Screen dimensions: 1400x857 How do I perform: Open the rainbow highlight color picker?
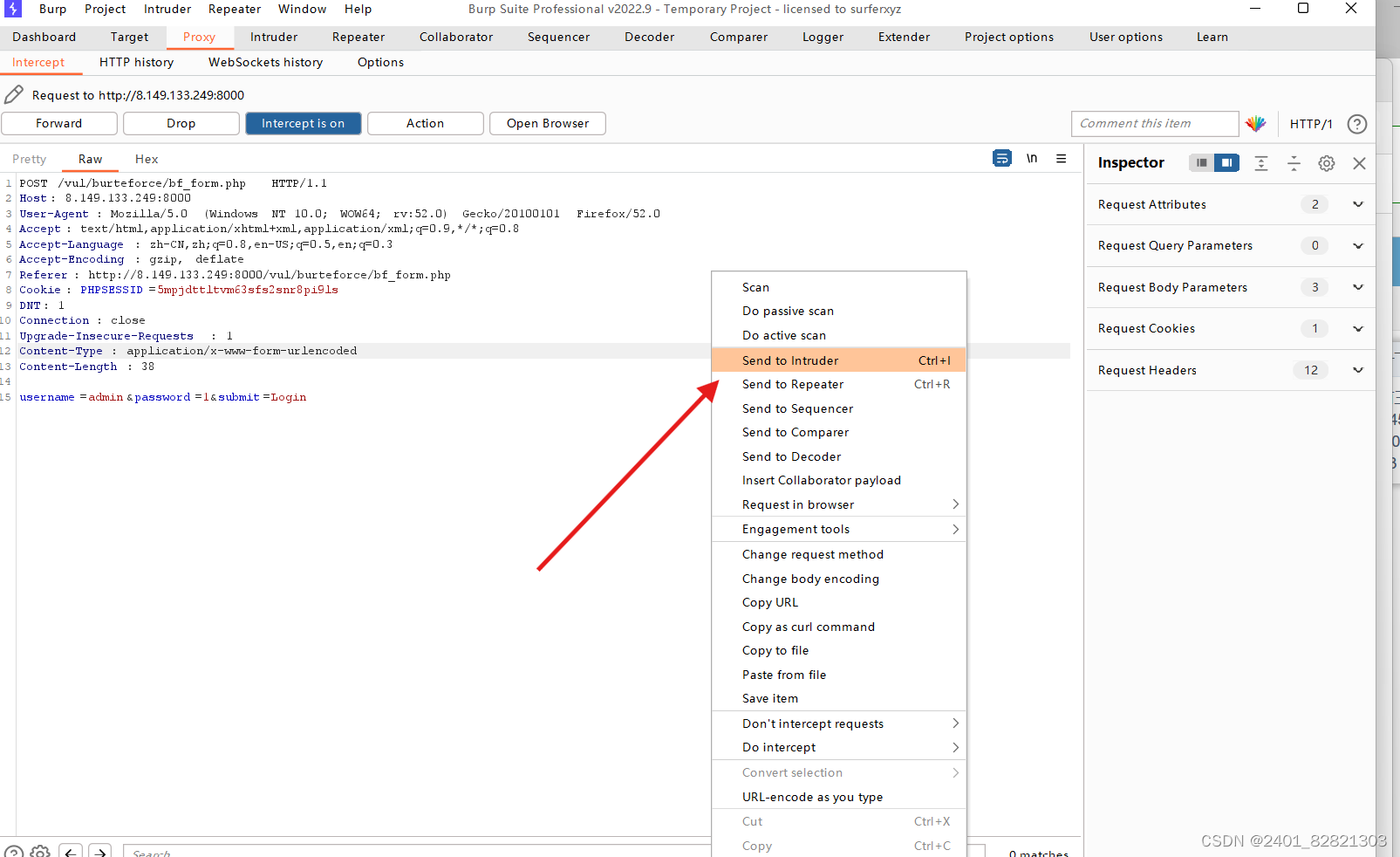pyautogui.click(x=1256, y=124)
